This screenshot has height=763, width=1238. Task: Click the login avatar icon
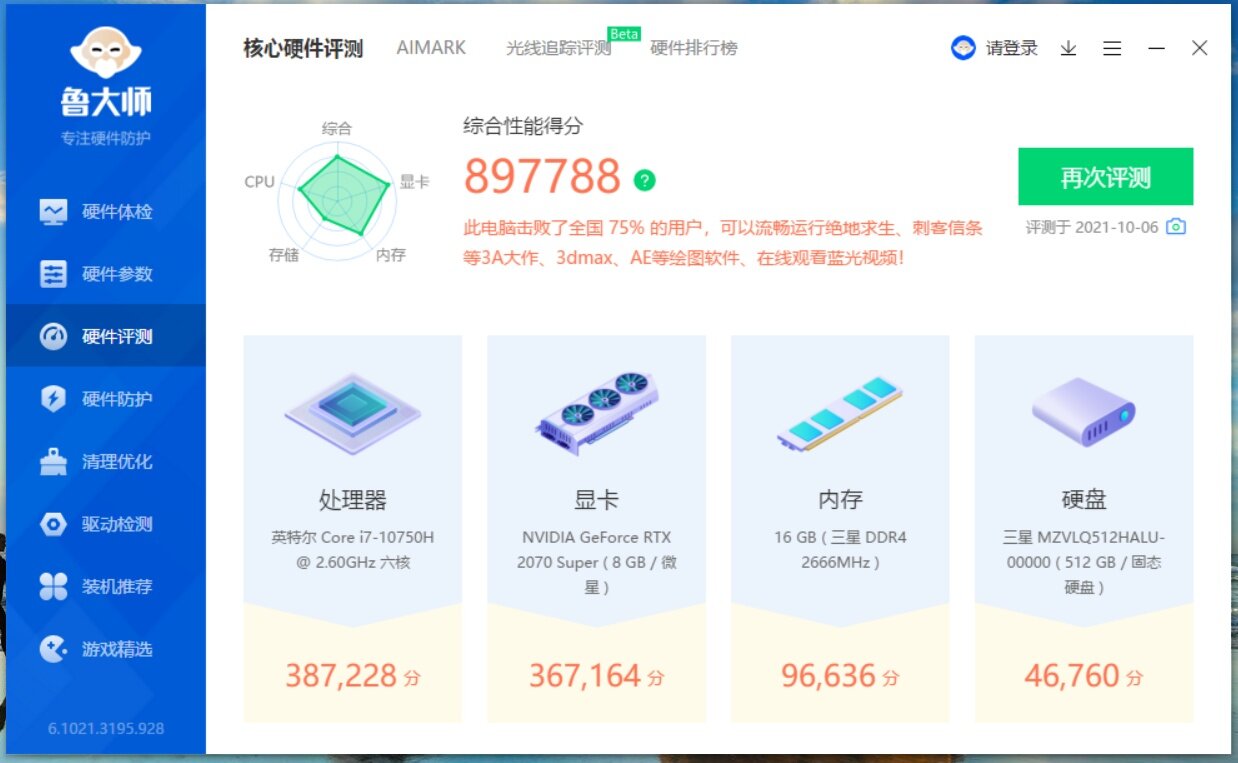pos(963,48)
